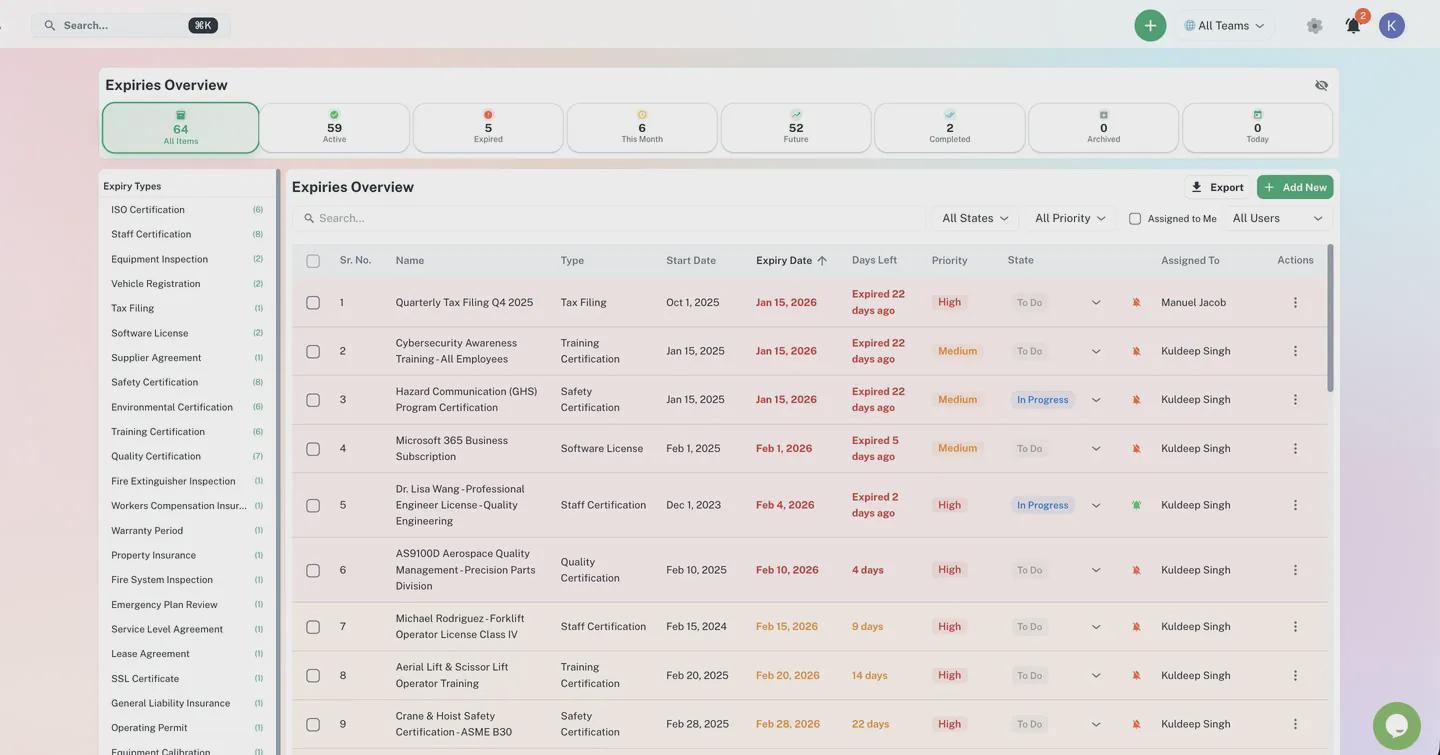Sort by Expiry Date arrow icon
1440x755 pixels.
(x=822, y=261)
